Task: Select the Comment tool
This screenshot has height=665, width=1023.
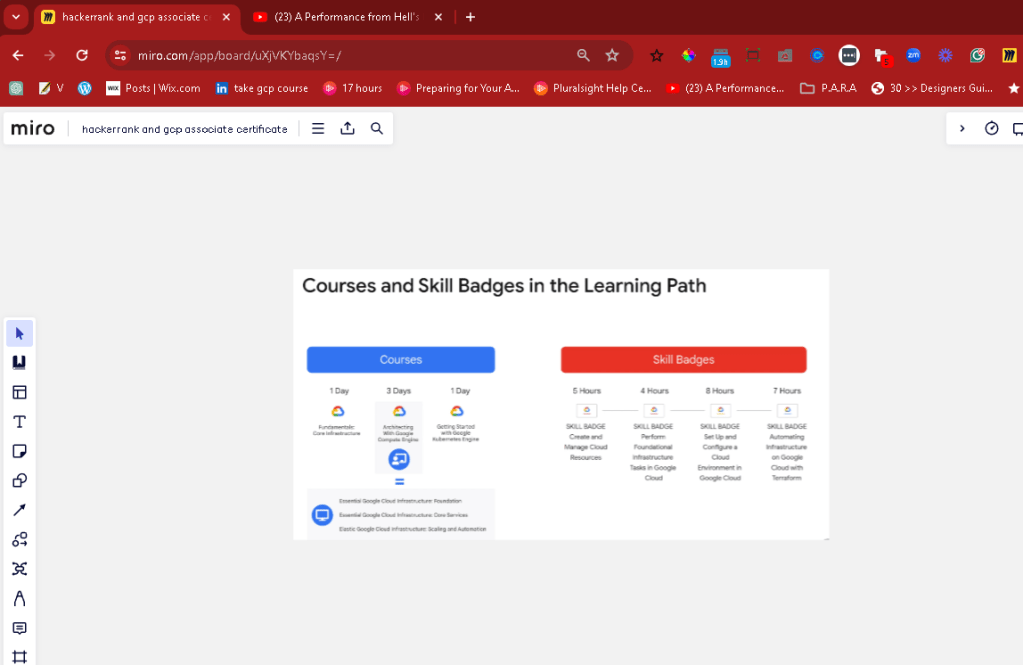Action: point(20,628)
